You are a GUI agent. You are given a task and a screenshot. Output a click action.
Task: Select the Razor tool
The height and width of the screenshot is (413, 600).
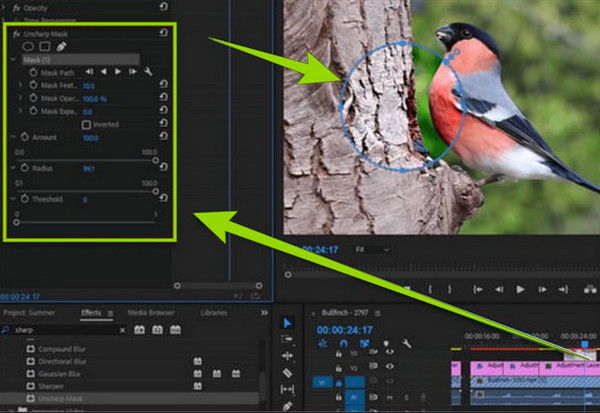tap(287, 372)
